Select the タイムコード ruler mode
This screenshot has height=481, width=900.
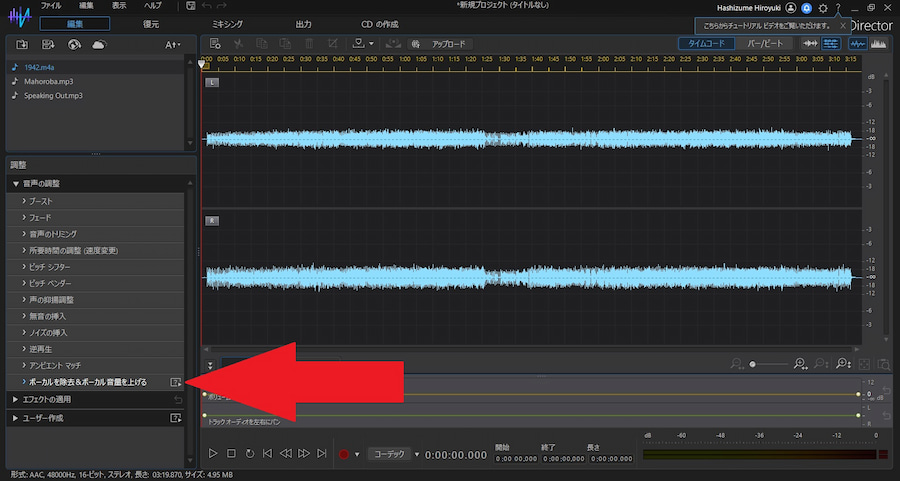(x=707, y=44)
